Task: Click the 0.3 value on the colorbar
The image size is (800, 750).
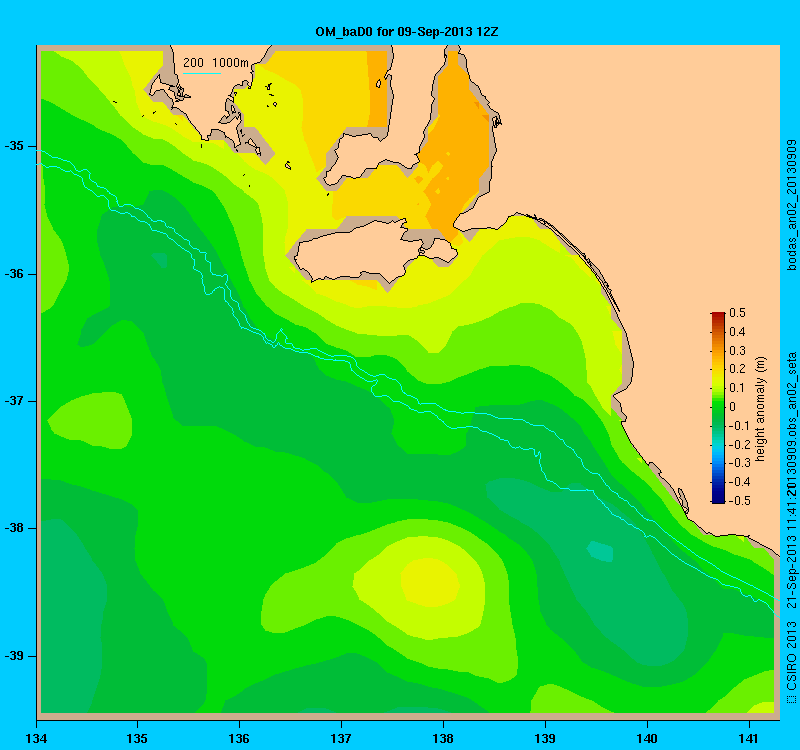Action: click(737, 351)
